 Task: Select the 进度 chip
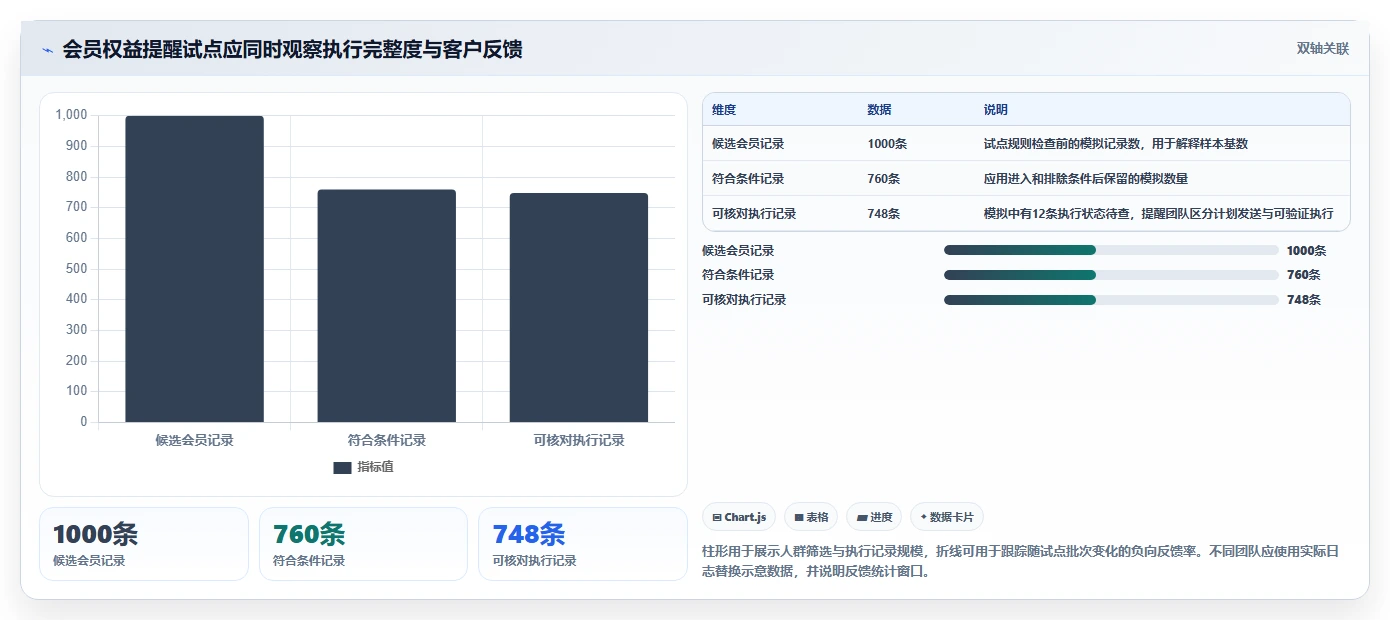point(874,517)
